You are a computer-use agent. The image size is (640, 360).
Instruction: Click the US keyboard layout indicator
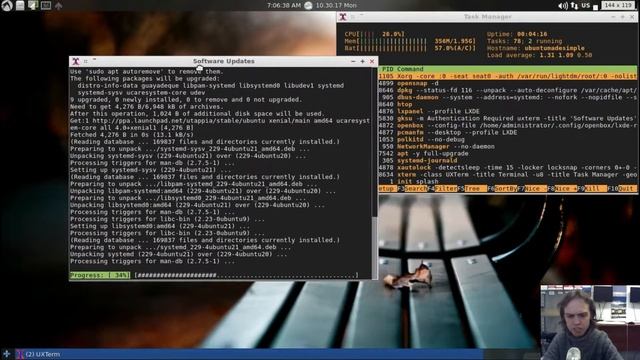coord(586,6)
